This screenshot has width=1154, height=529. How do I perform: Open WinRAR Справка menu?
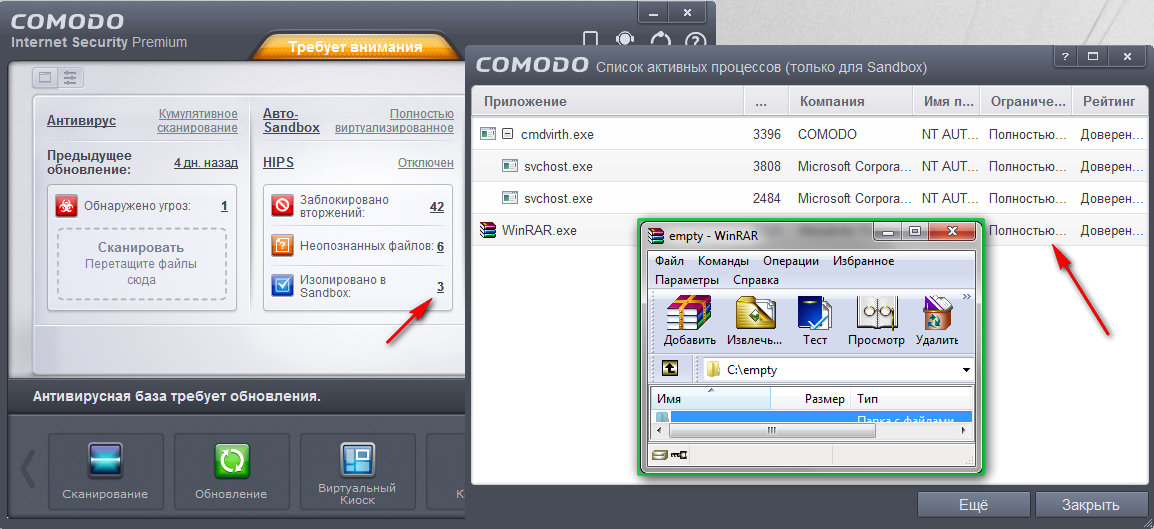pos(756,280)
